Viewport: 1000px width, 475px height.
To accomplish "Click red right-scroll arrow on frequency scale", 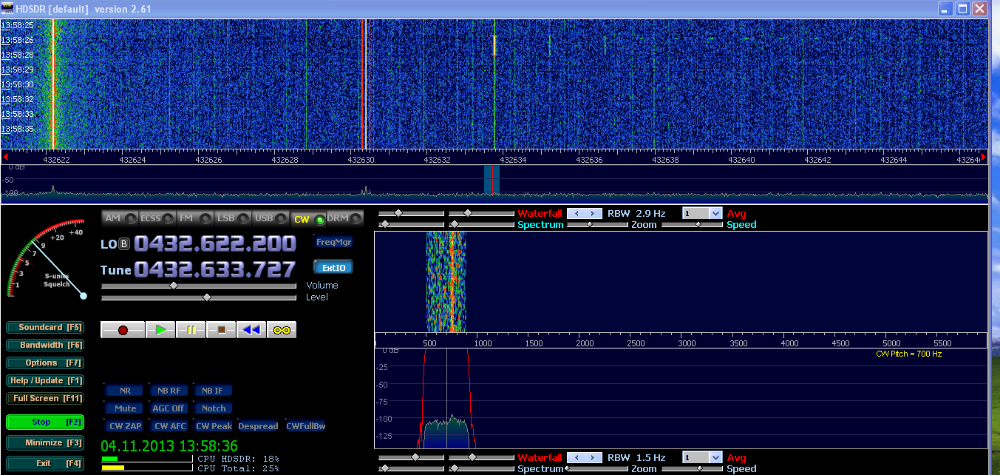I will tap(983, 157).
